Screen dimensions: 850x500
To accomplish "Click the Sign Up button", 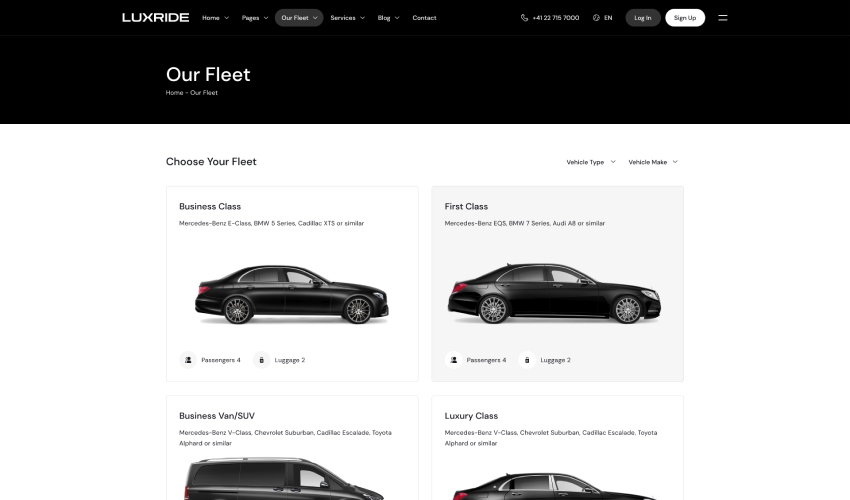I will [685, 18].
